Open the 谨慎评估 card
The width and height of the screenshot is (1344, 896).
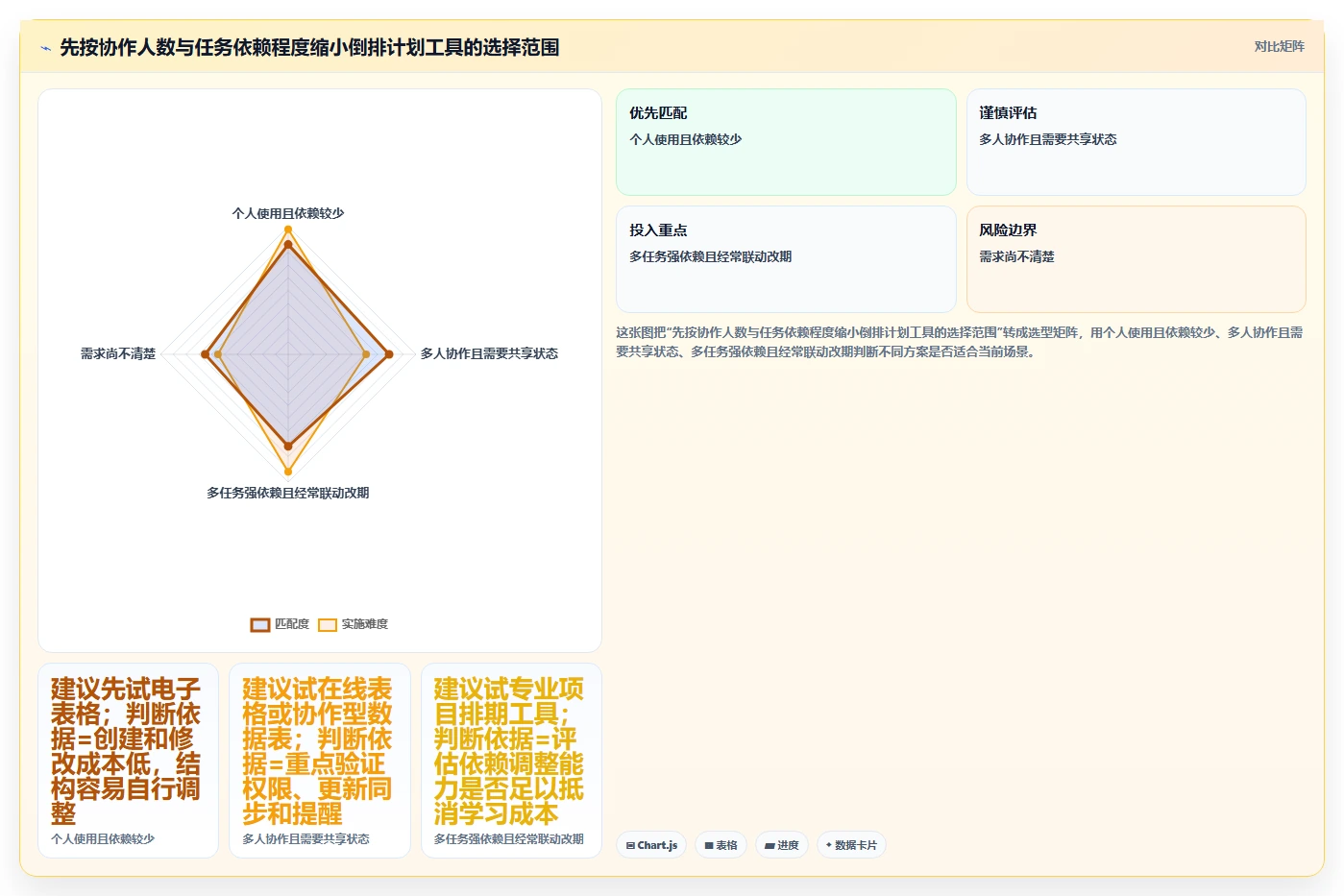point(1136,142)
